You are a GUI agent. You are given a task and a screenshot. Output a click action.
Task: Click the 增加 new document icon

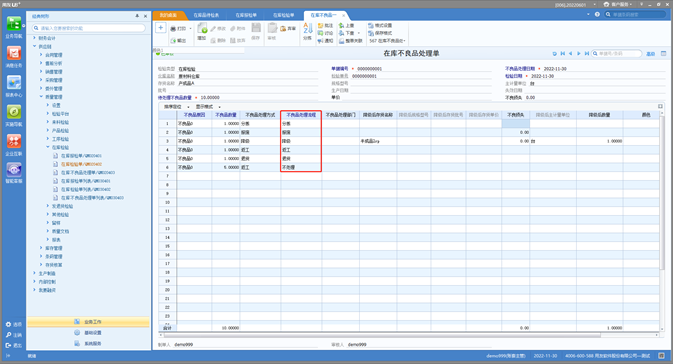(x=202, y=29)
